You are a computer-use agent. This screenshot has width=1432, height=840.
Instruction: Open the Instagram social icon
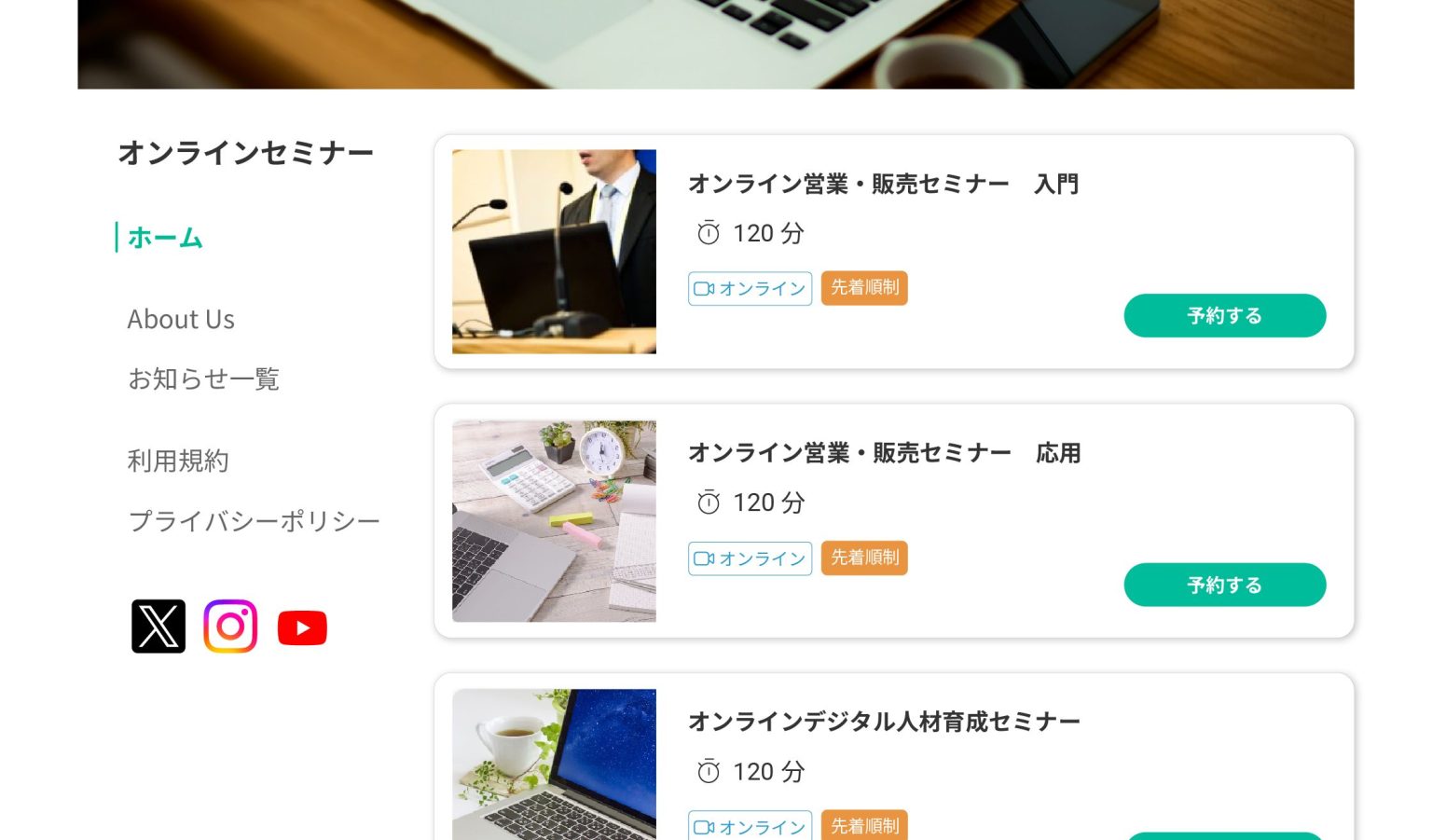tap(230, 627)
